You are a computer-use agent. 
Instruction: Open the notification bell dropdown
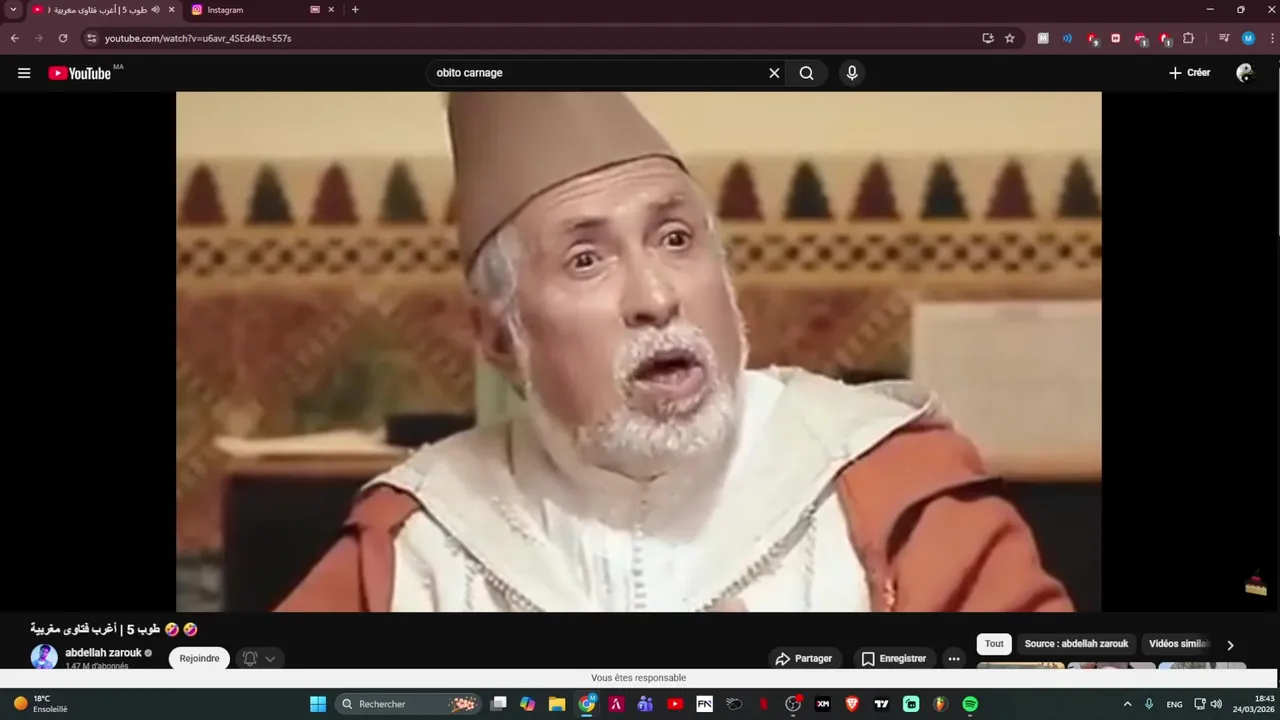click(x=259, y=658)
